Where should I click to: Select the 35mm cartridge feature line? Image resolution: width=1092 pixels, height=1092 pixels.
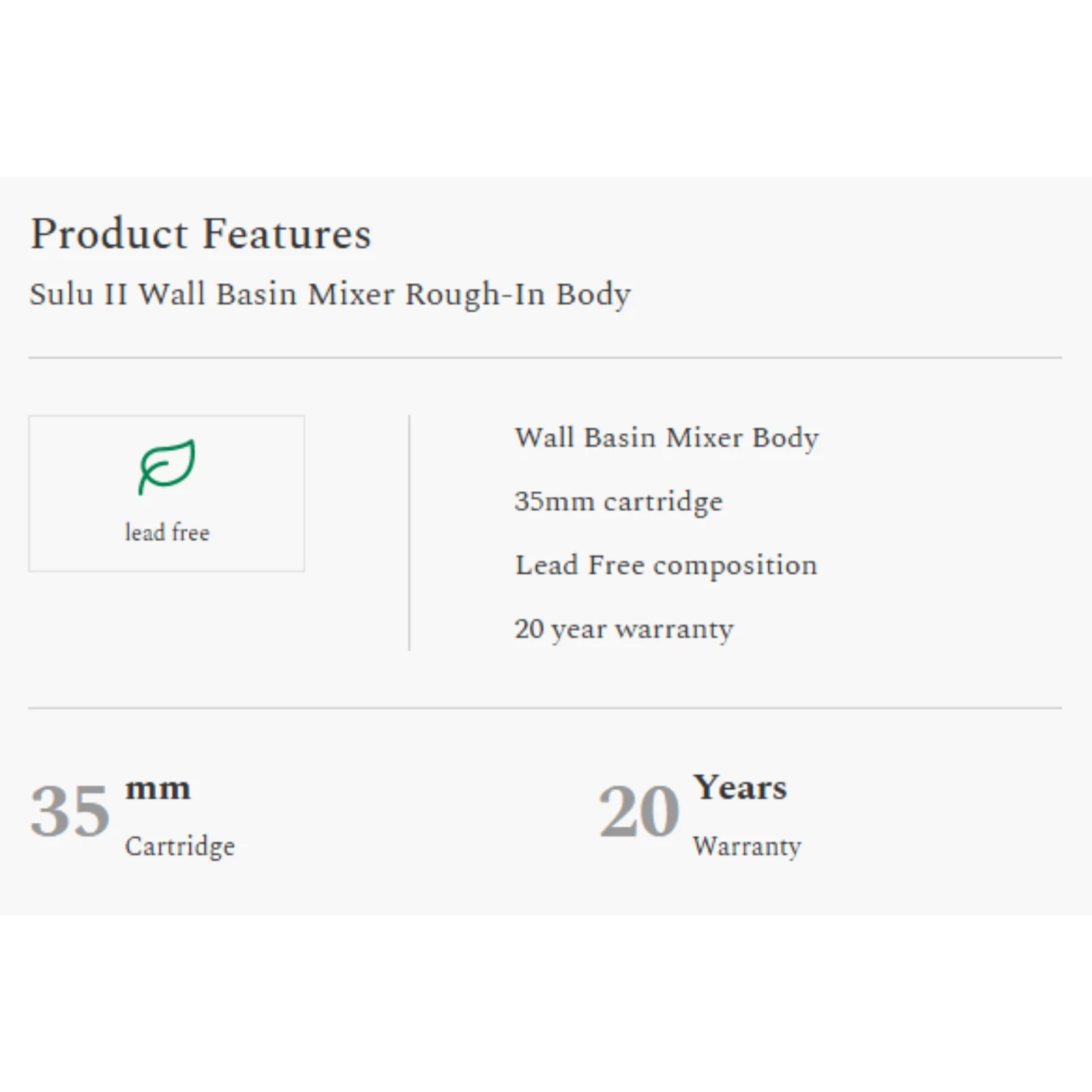point(618,502)
